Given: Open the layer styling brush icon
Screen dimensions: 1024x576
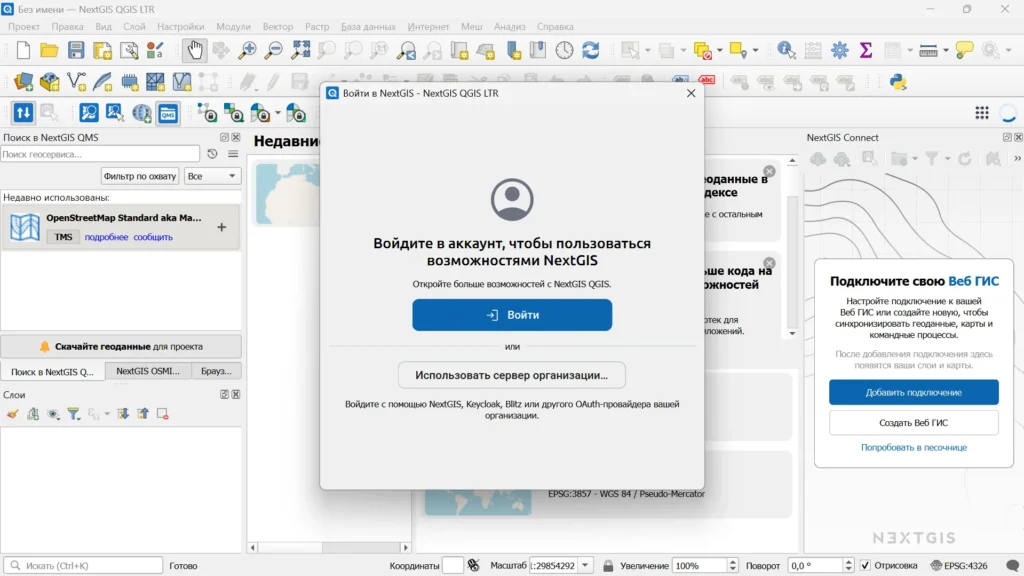Looking at the screenshot, I should [x=12, y=414].
